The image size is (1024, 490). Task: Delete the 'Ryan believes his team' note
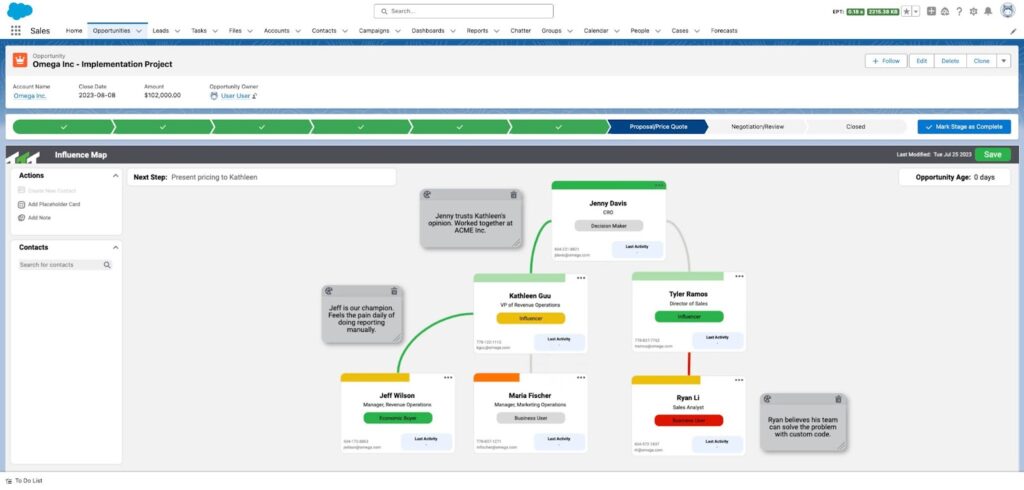tap(839, 399)
